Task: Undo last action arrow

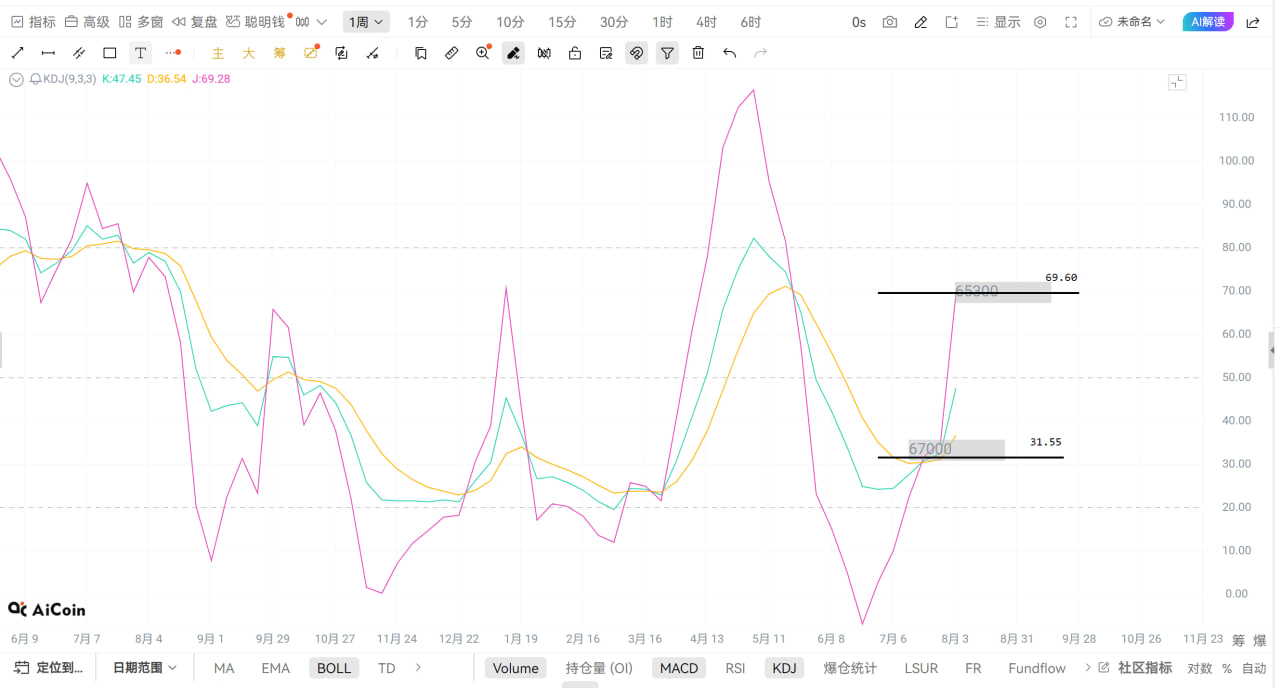Action: pos(729,53)
